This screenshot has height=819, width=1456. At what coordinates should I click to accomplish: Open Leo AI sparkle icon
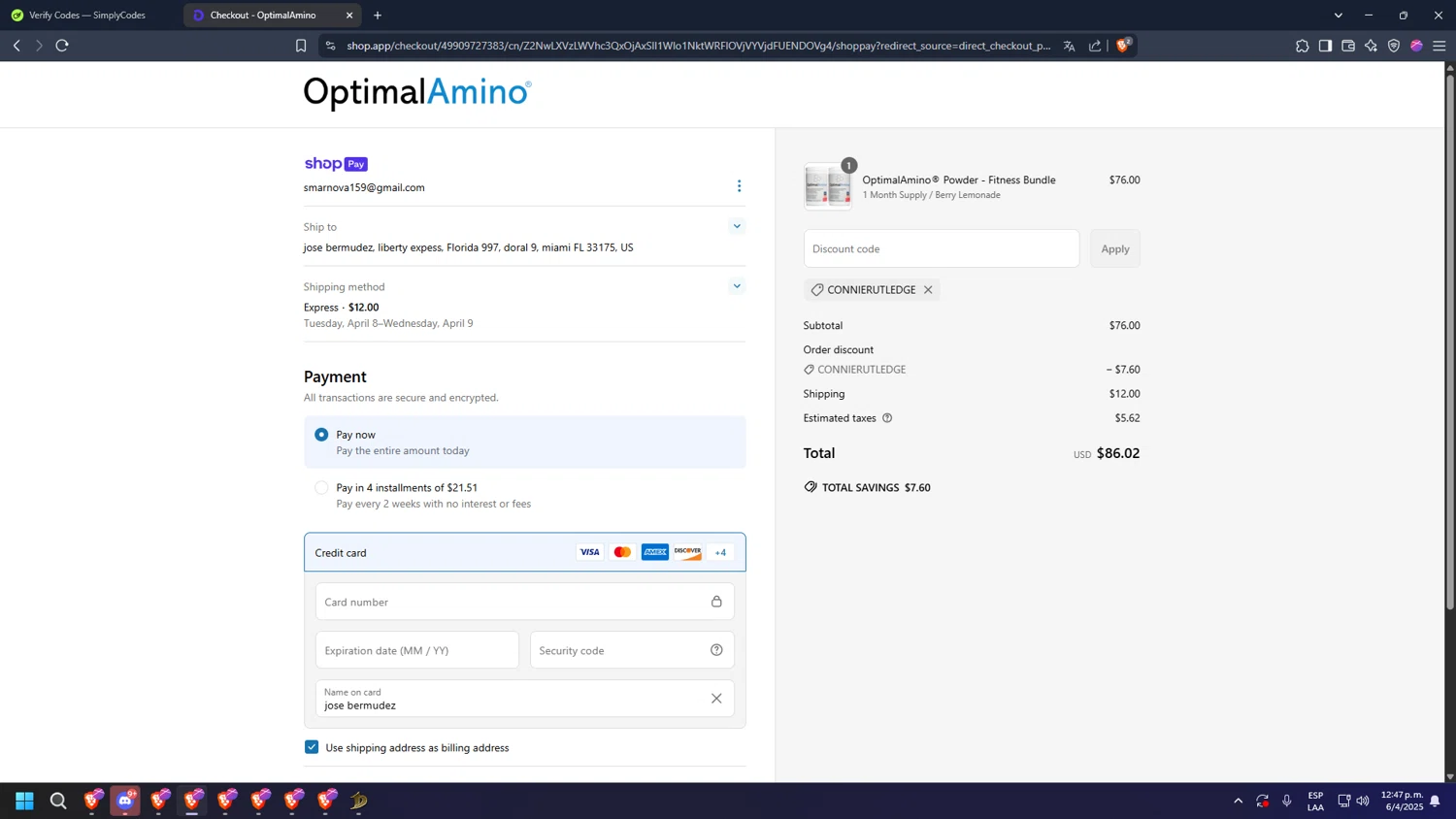pos(1371,46)
